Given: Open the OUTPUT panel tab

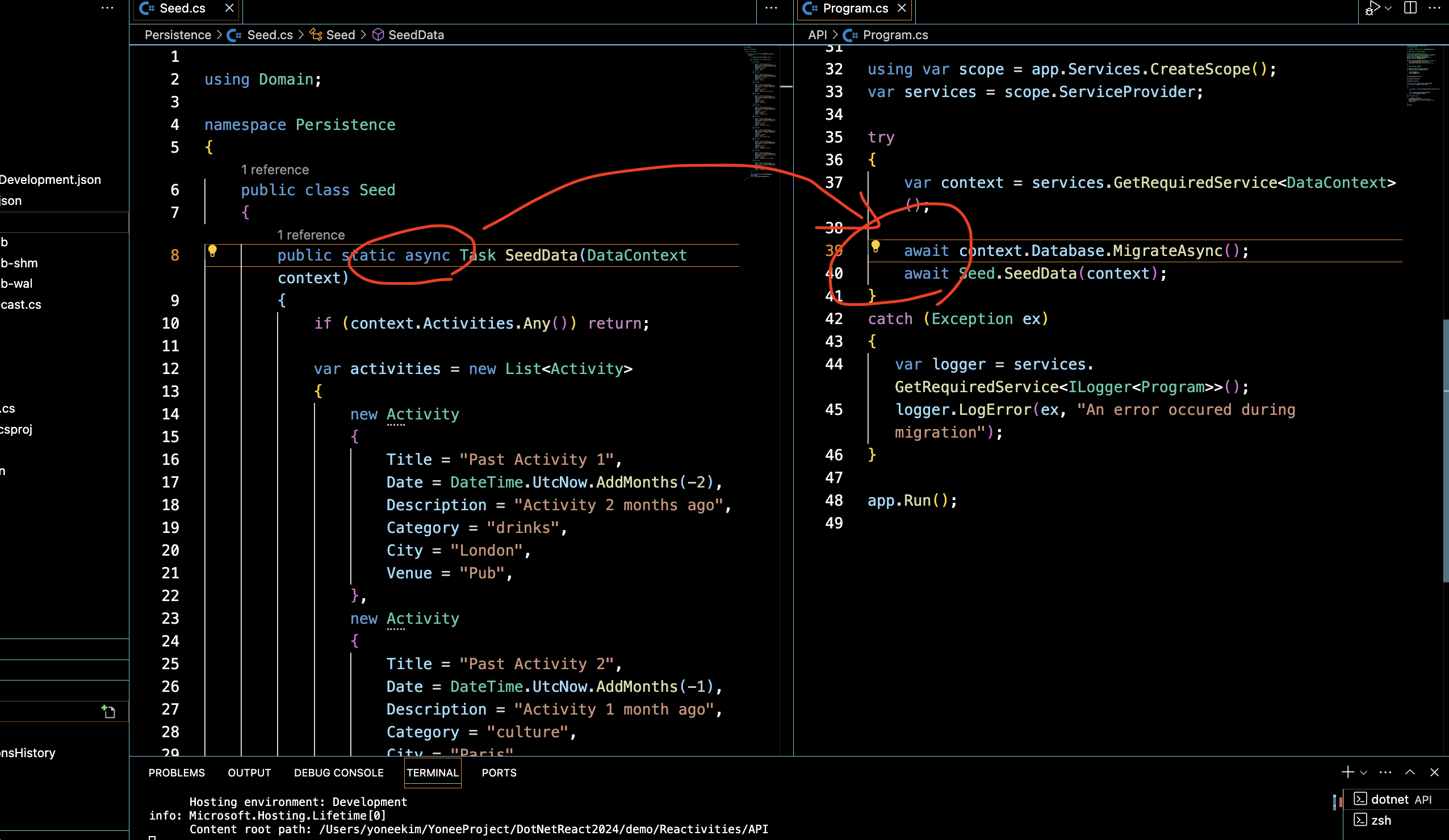Looking at the screenshot, I should (249, 772).
